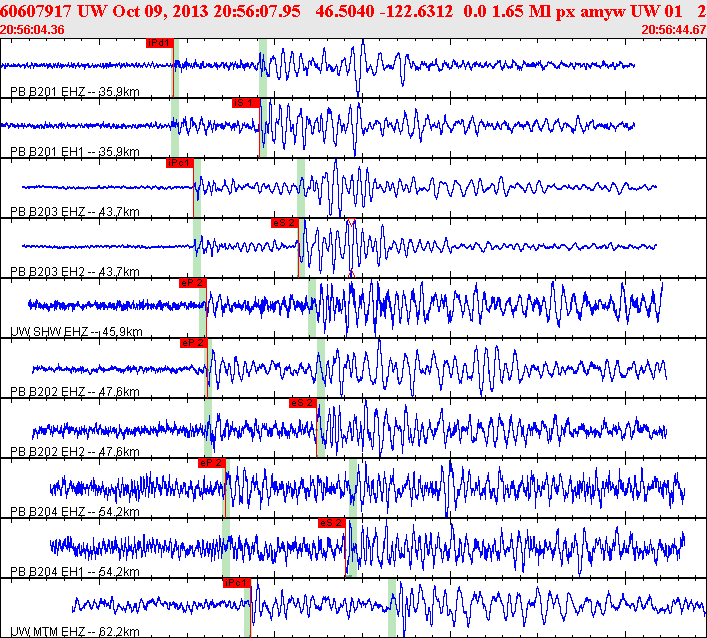The width and height of the screenshot is (707, 638).
Task: Click the iPc1 pick flag on B203 EHZ
Action: (179, 163)
